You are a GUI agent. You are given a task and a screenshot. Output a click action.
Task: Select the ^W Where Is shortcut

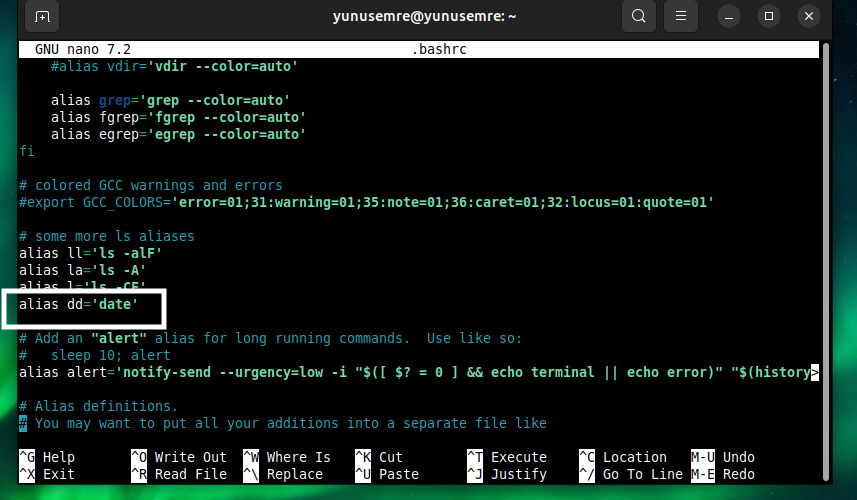click(x=286, y=457)
